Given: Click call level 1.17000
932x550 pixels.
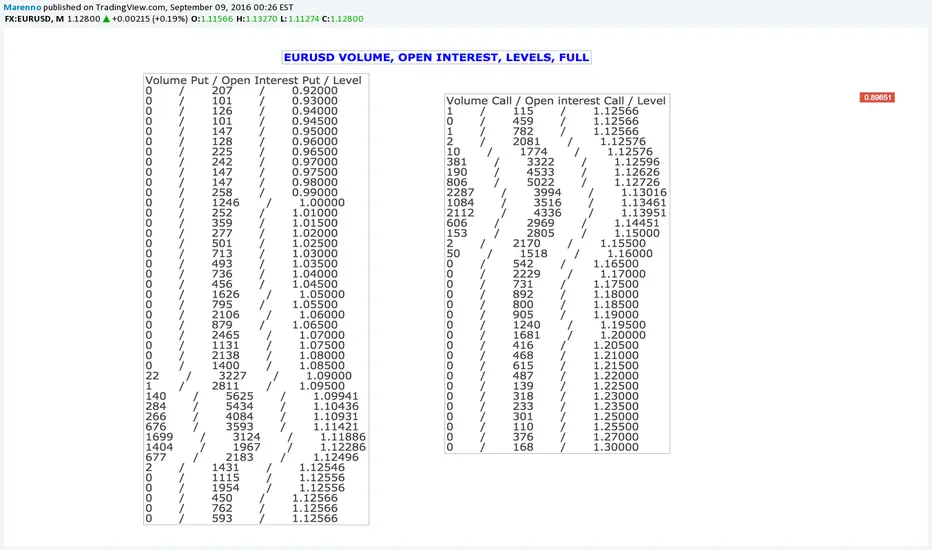Looking at the screenshot, I should tap(622, 274).
